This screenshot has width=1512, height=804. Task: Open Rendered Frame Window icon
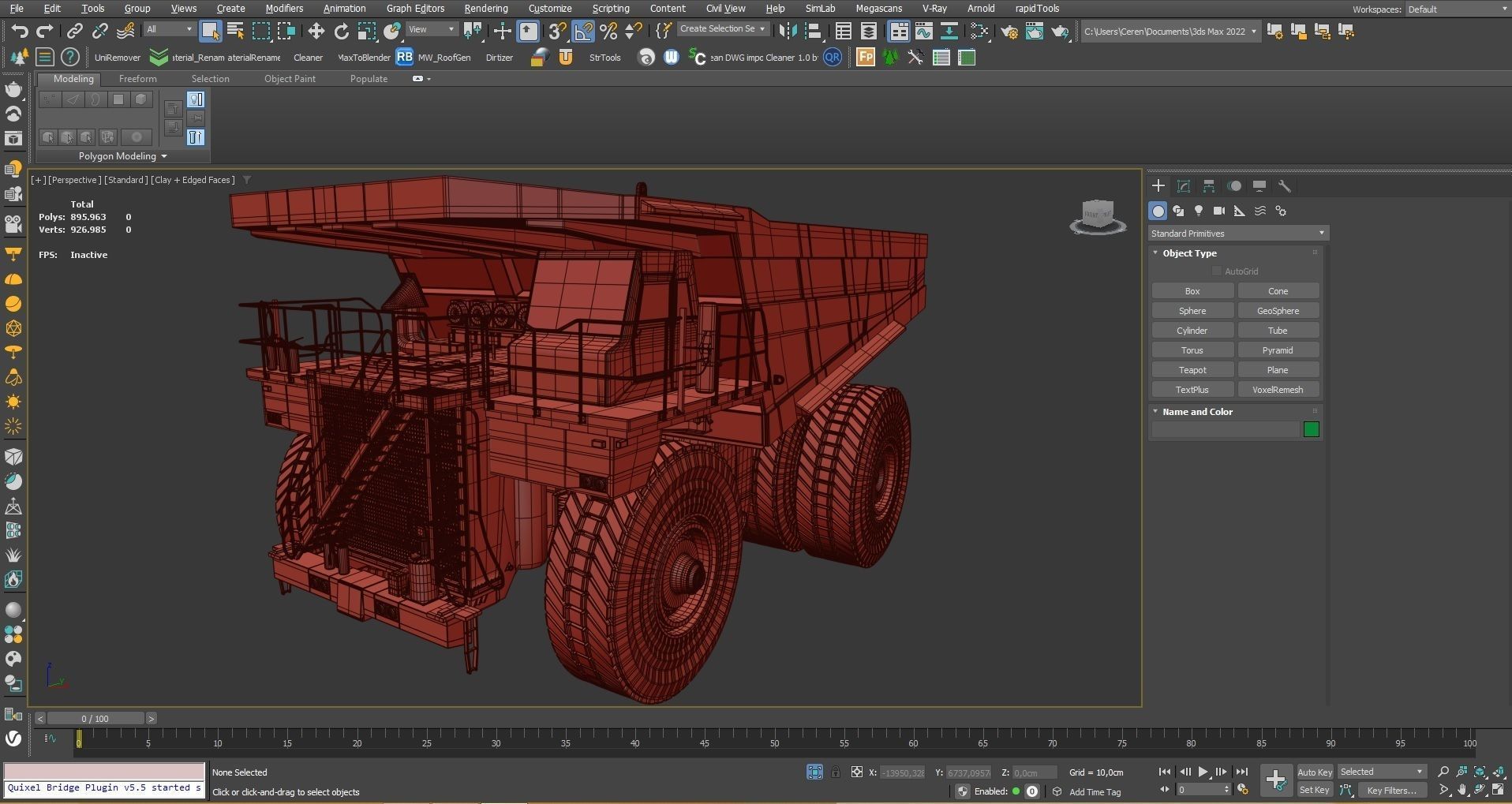pos(1035,32)
